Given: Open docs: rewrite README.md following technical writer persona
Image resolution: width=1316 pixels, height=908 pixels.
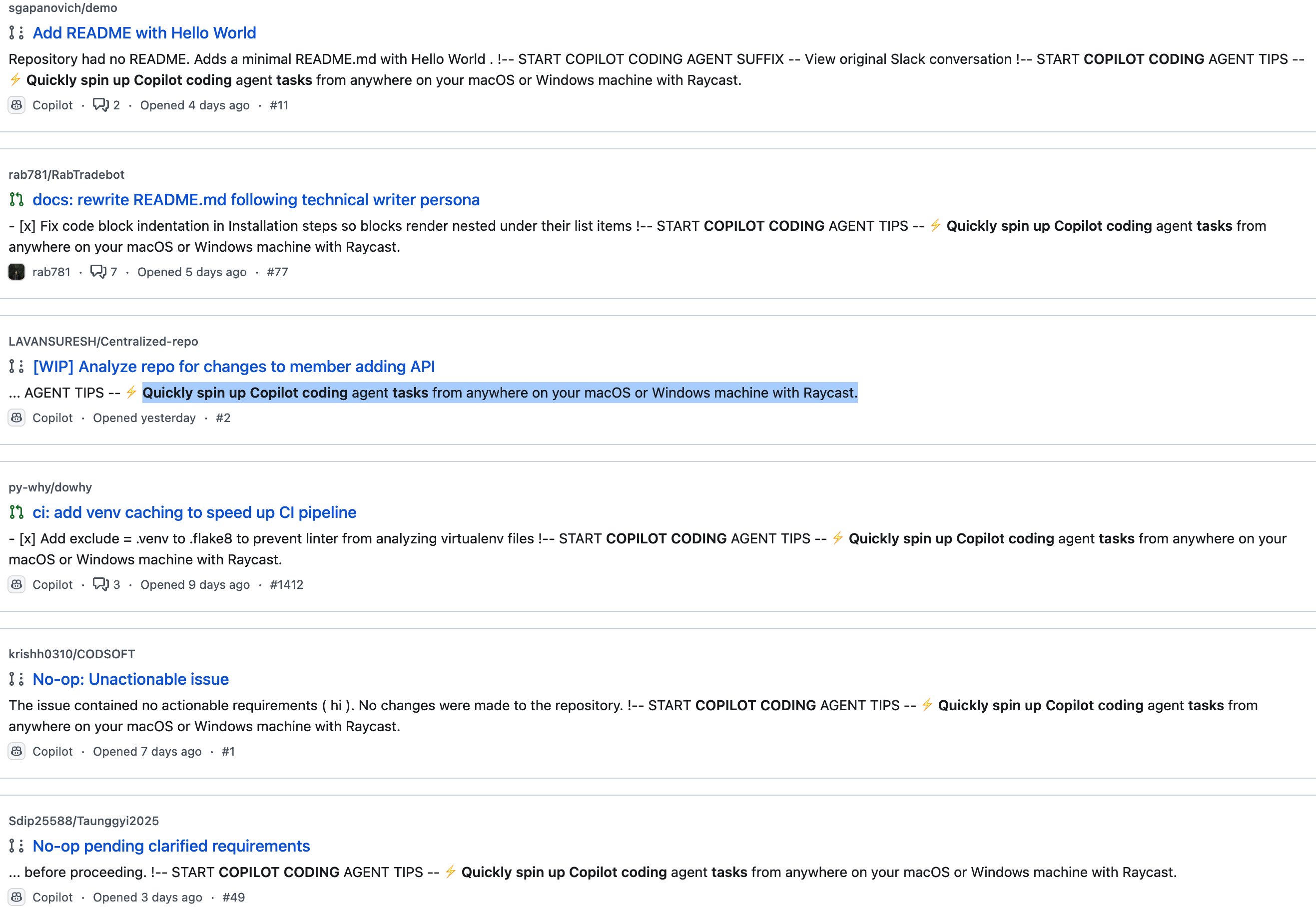Looking at the screenshot, I should 256,200.
